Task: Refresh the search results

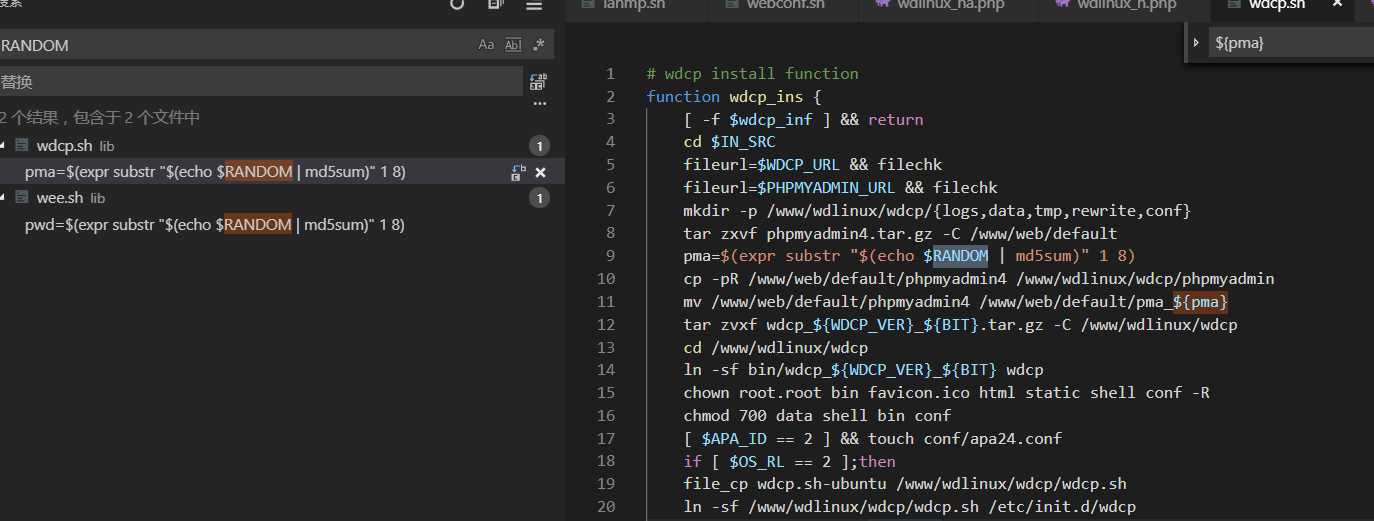Action: coord(457,4)
